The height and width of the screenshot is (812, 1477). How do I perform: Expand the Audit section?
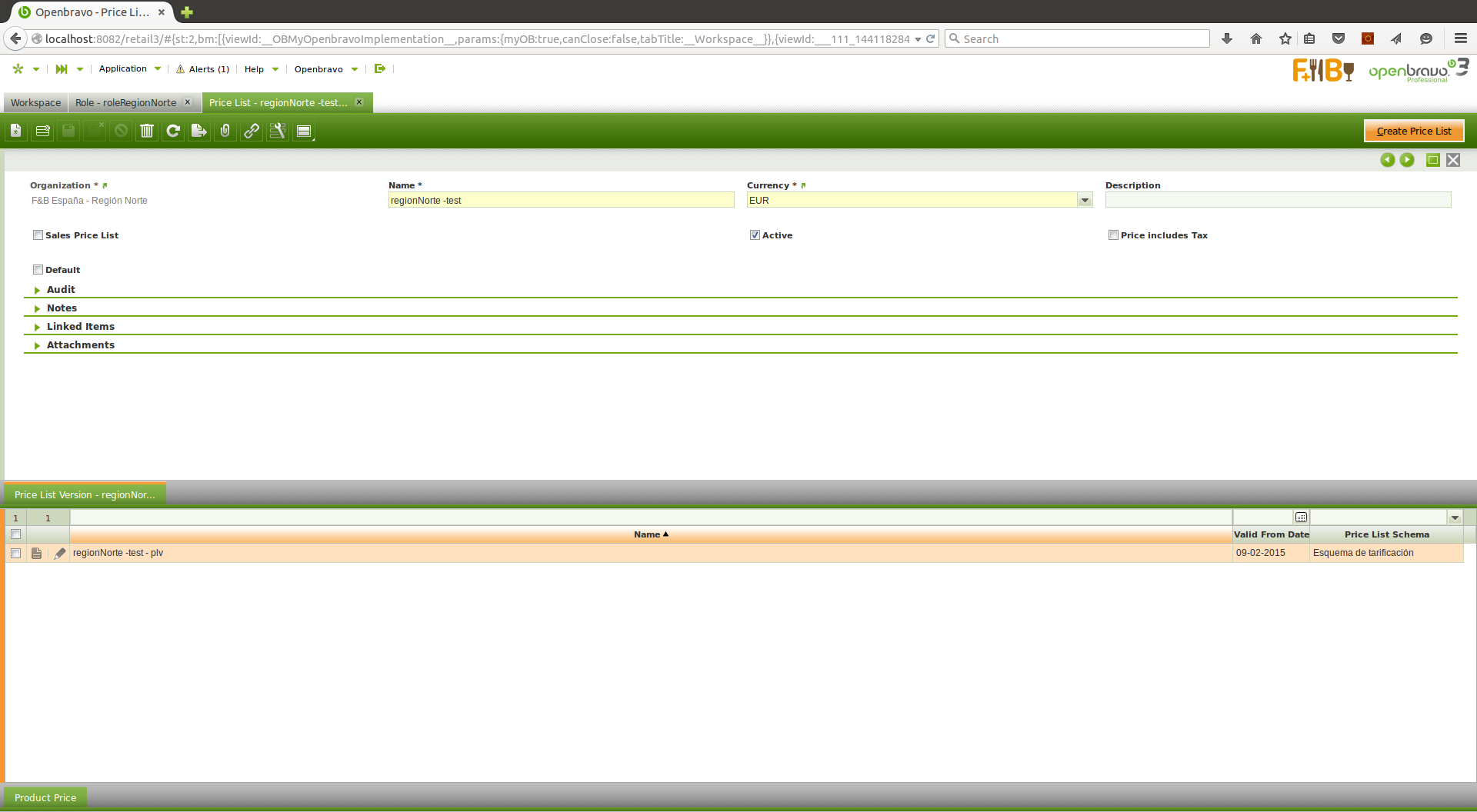(61, 290)
